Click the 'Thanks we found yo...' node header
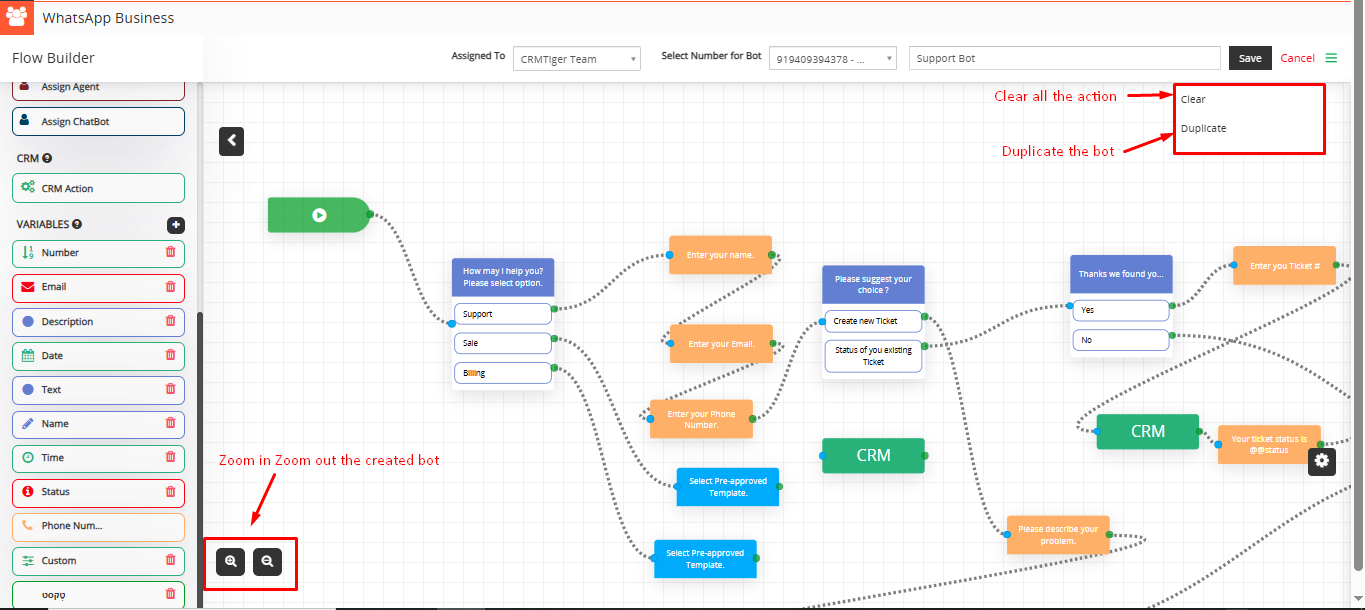 pyautogui.click(x=1120, y=274)
